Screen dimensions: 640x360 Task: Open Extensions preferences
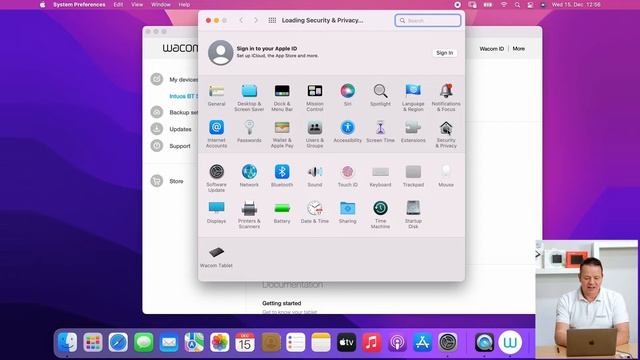[x=413, y=131]
